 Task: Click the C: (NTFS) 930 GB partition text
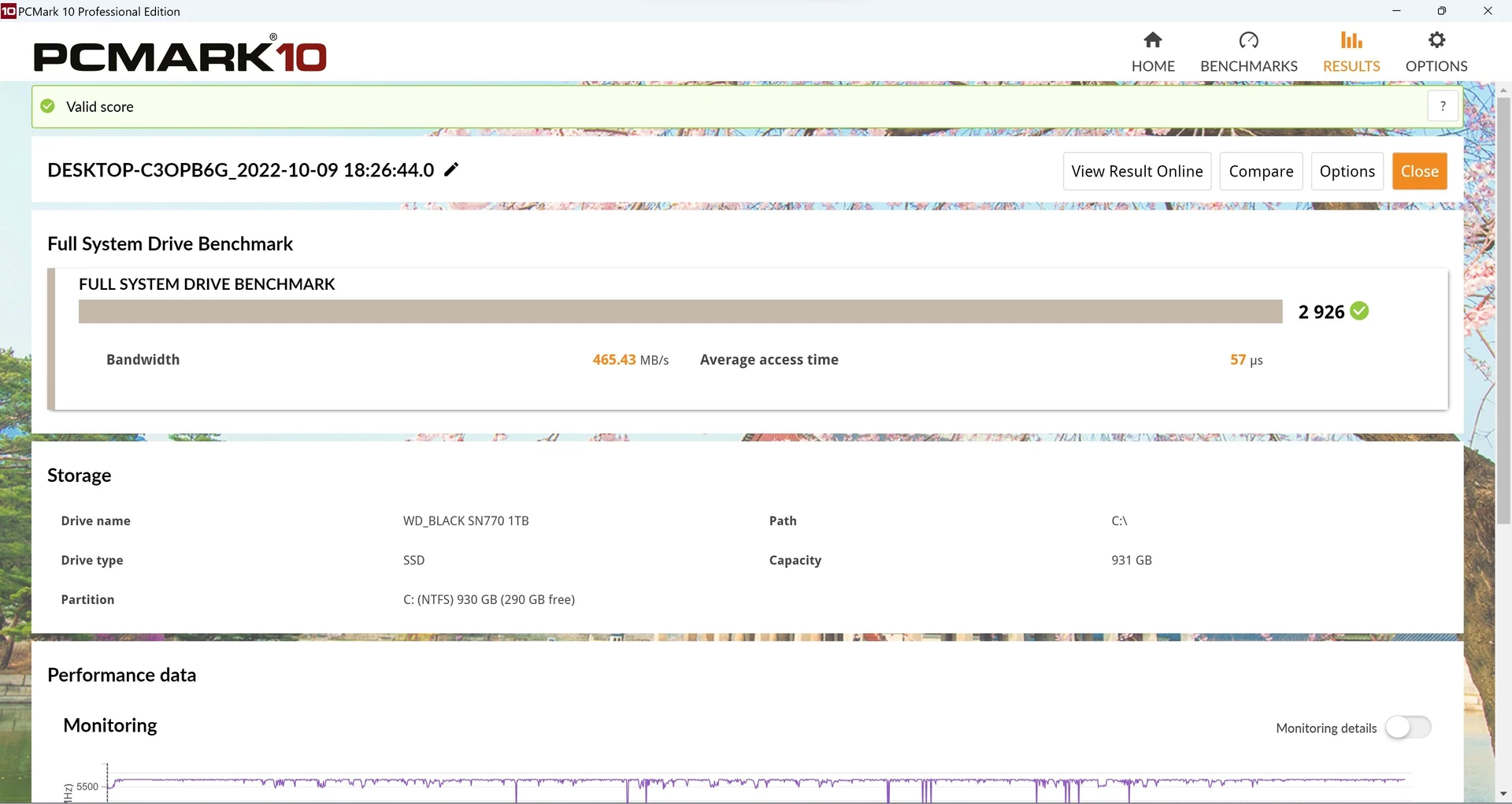coord(489,599)
